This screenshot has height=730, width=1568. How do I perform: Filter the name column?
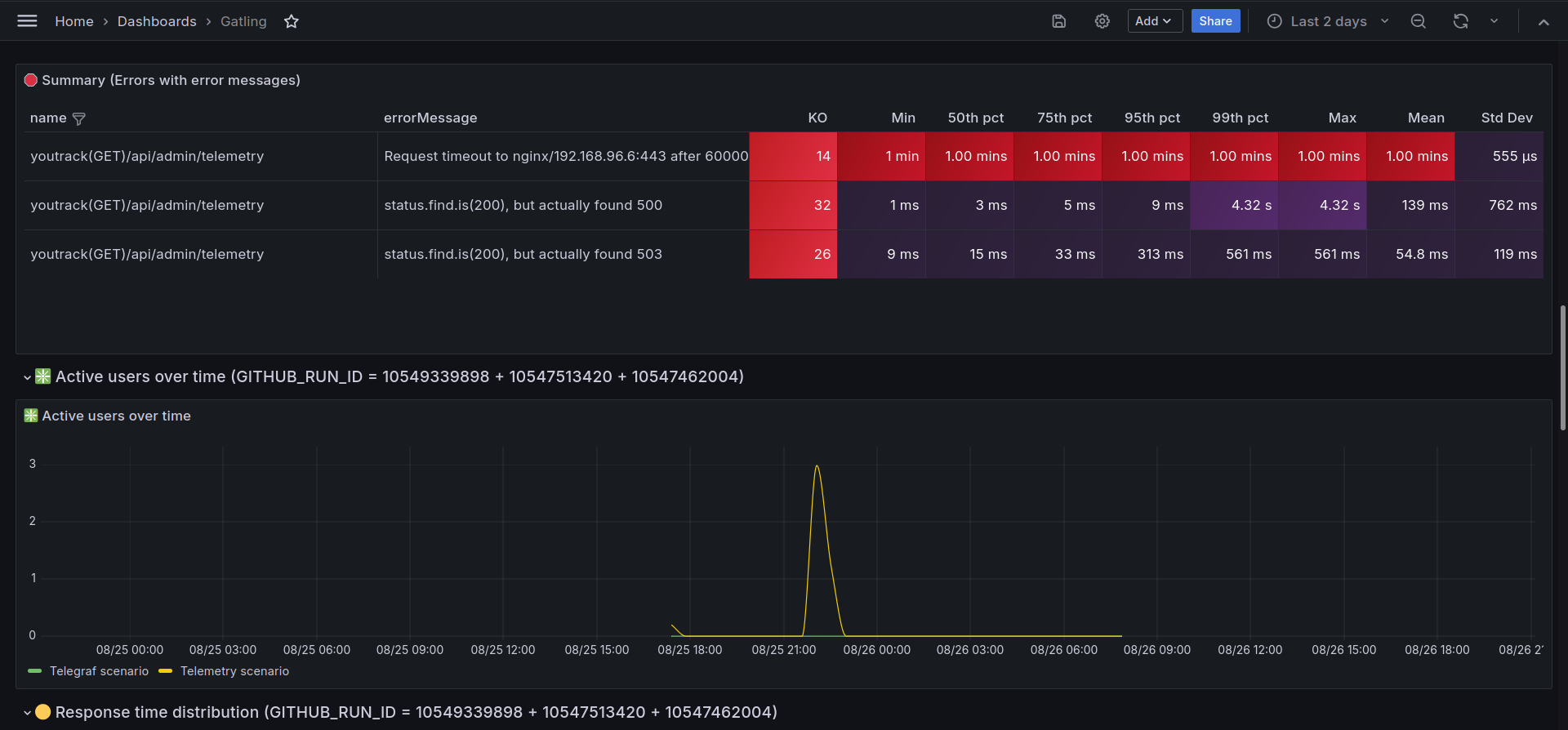(x=79, y=119)
